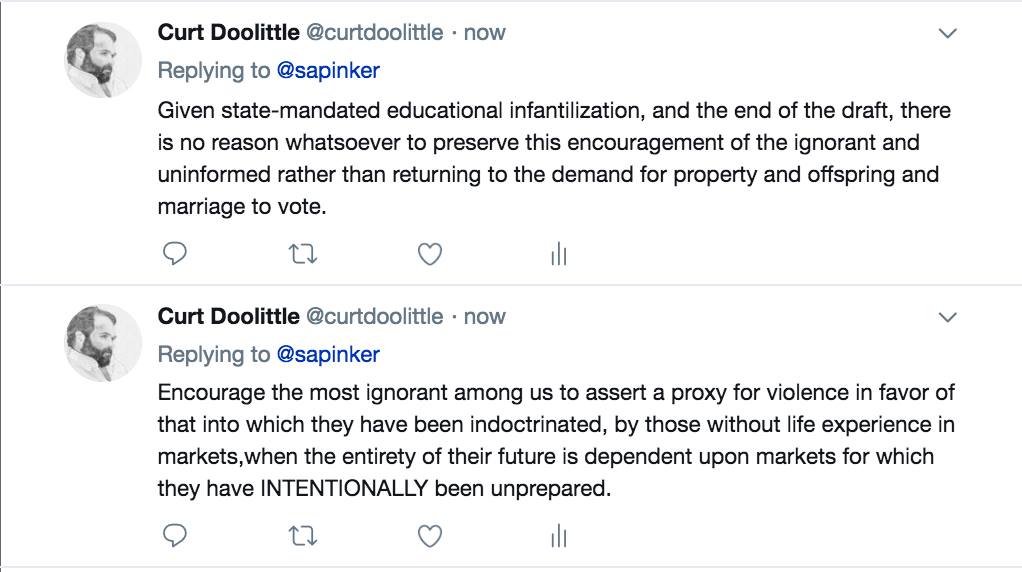Open @sapinker link in the first tweet
The image size is (1022, 572).
coord(328,71)
